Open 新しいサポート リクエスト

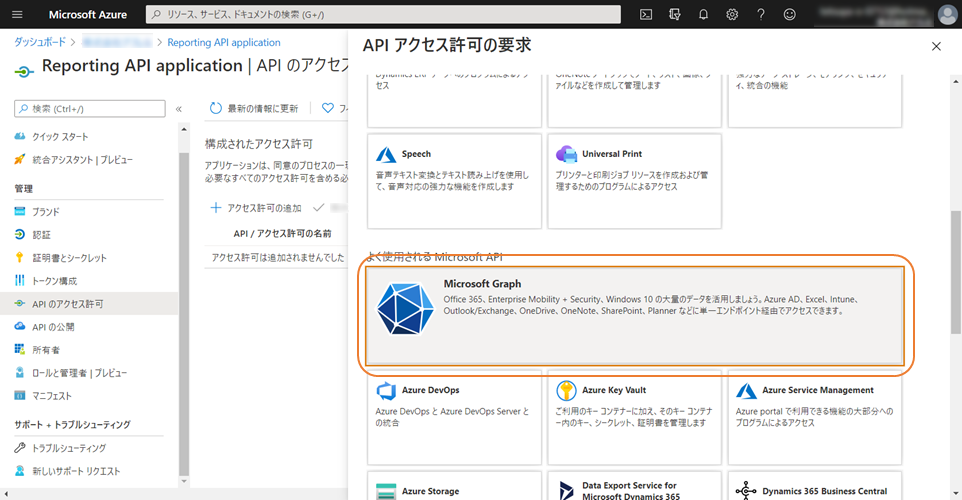76,471
